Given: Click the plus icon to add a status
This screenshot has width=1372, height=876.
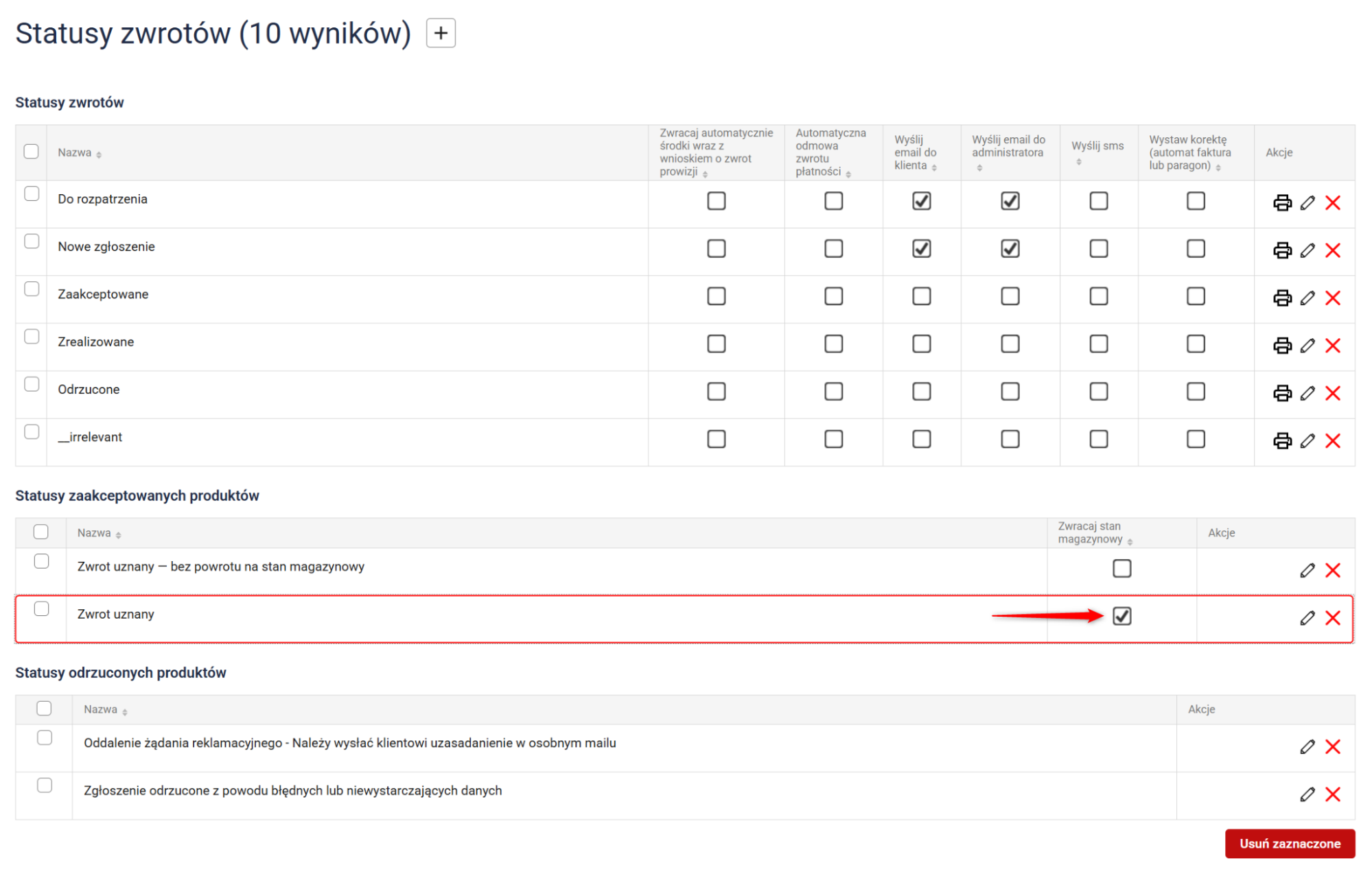Looking at the screenshot, I should (441, 33).
